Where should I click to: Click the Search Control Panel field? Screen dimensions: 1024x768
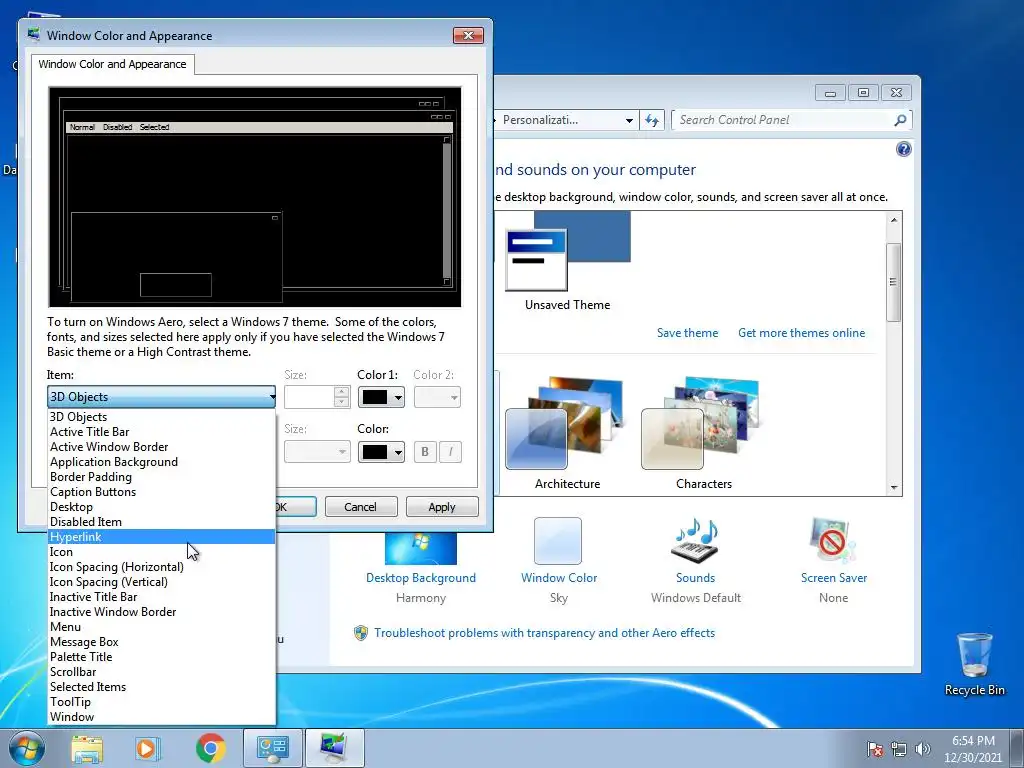coord(784,120)
